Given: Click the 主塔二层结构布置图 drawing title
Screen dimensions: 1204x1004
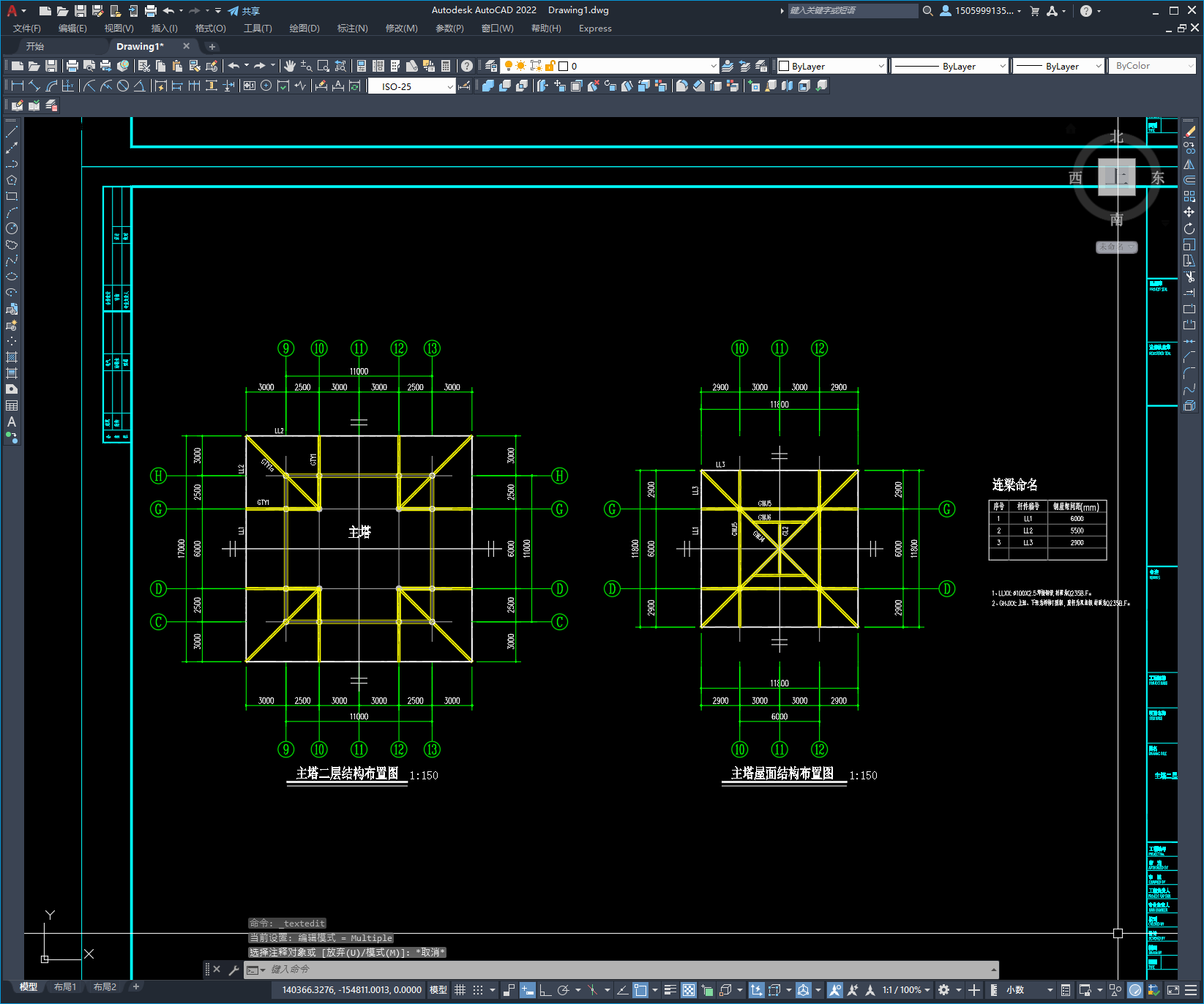Looking at the screenshot, I should (x=347, y=773).
